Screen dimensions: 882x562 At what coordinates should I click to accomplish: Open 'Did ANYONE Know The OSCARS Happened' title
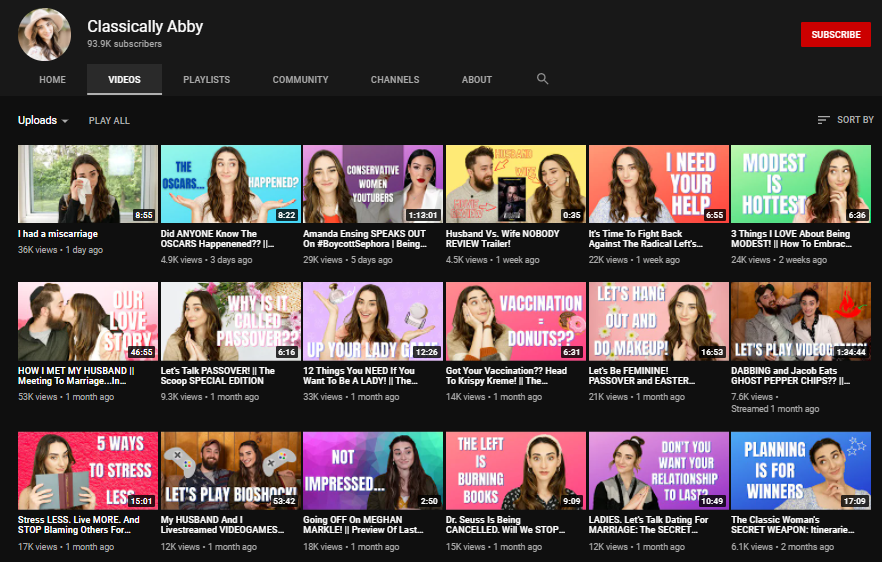click(217, 239)
